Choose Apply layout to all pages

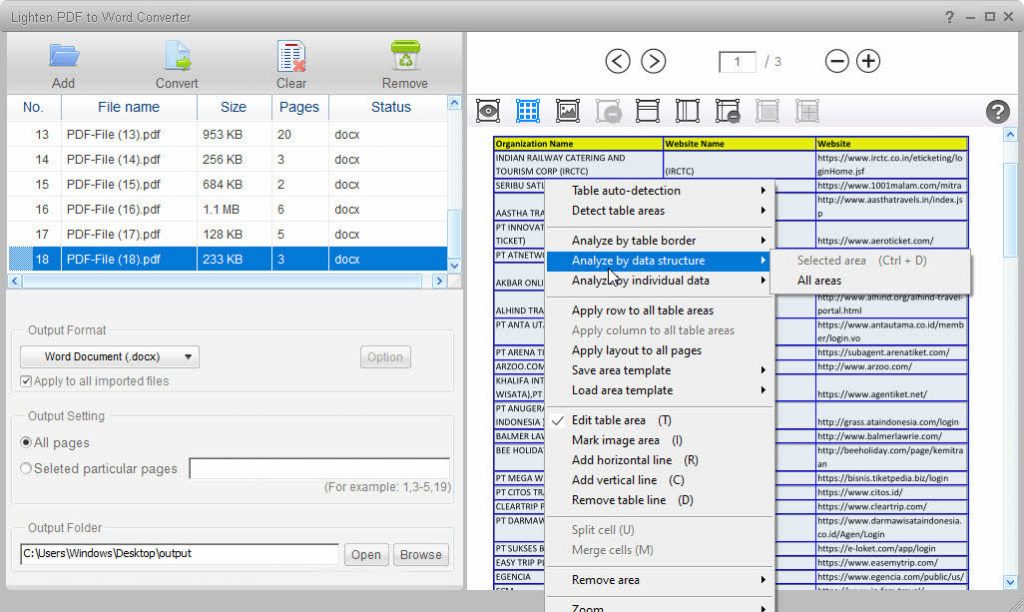point(660,350)
